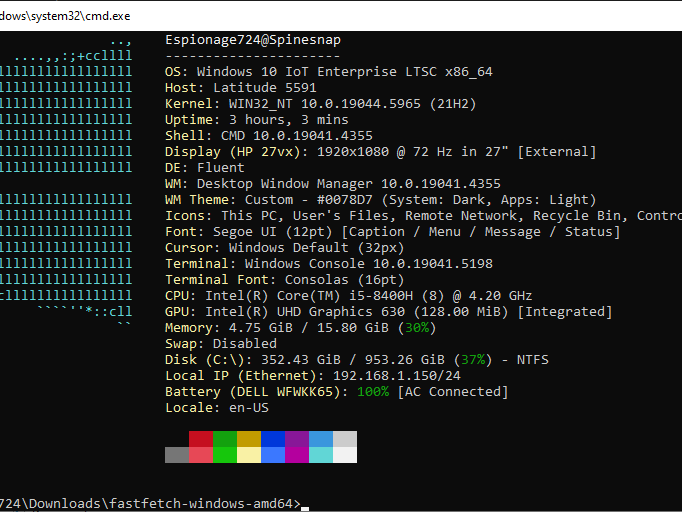Click the green 100% battery value
The height and width of the screenshot is (512, 682).
click(x=373, y=392)
